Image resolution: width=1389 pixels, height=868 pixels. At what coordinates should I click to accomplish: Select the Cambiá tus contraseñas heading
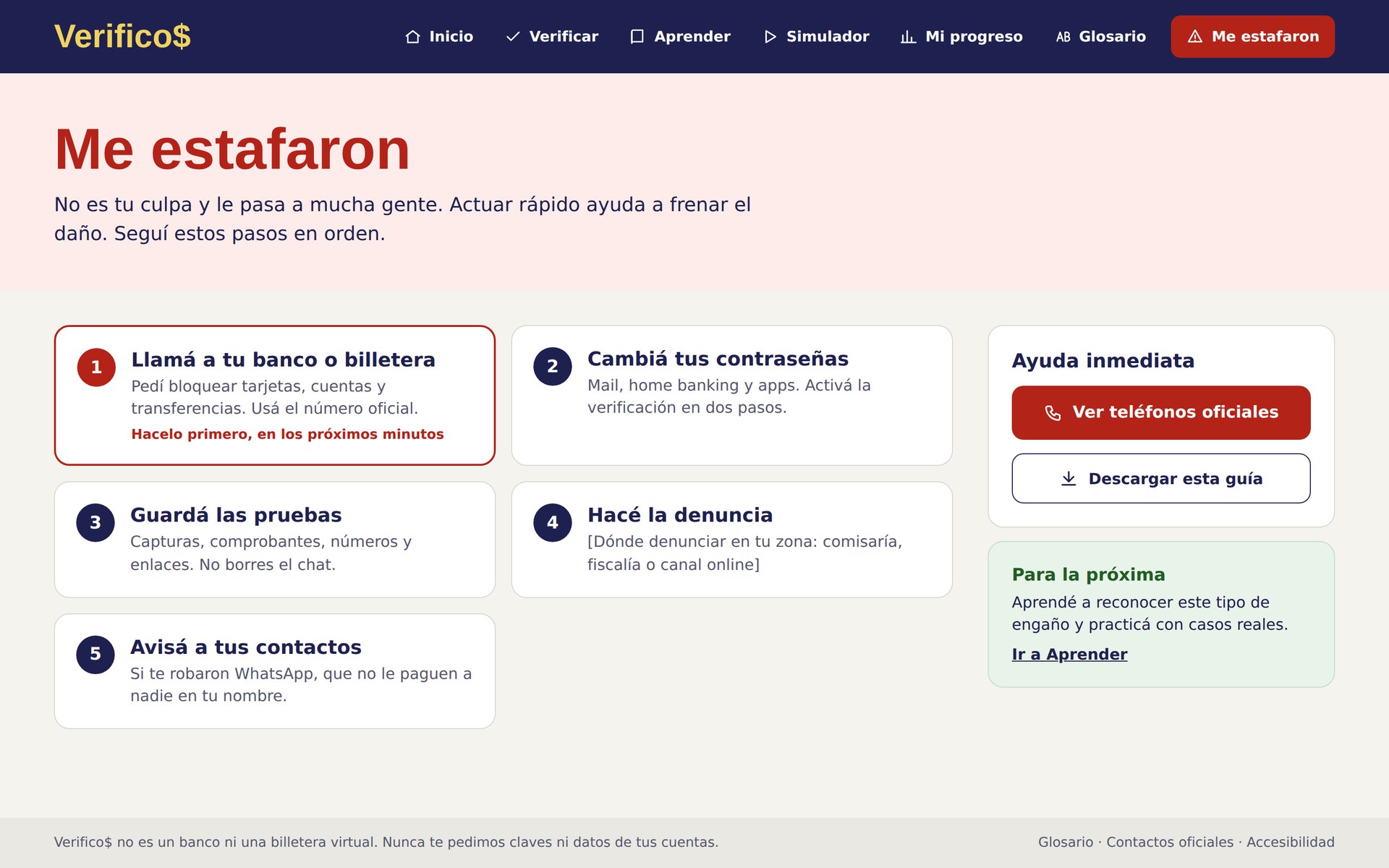pos(718,359)
